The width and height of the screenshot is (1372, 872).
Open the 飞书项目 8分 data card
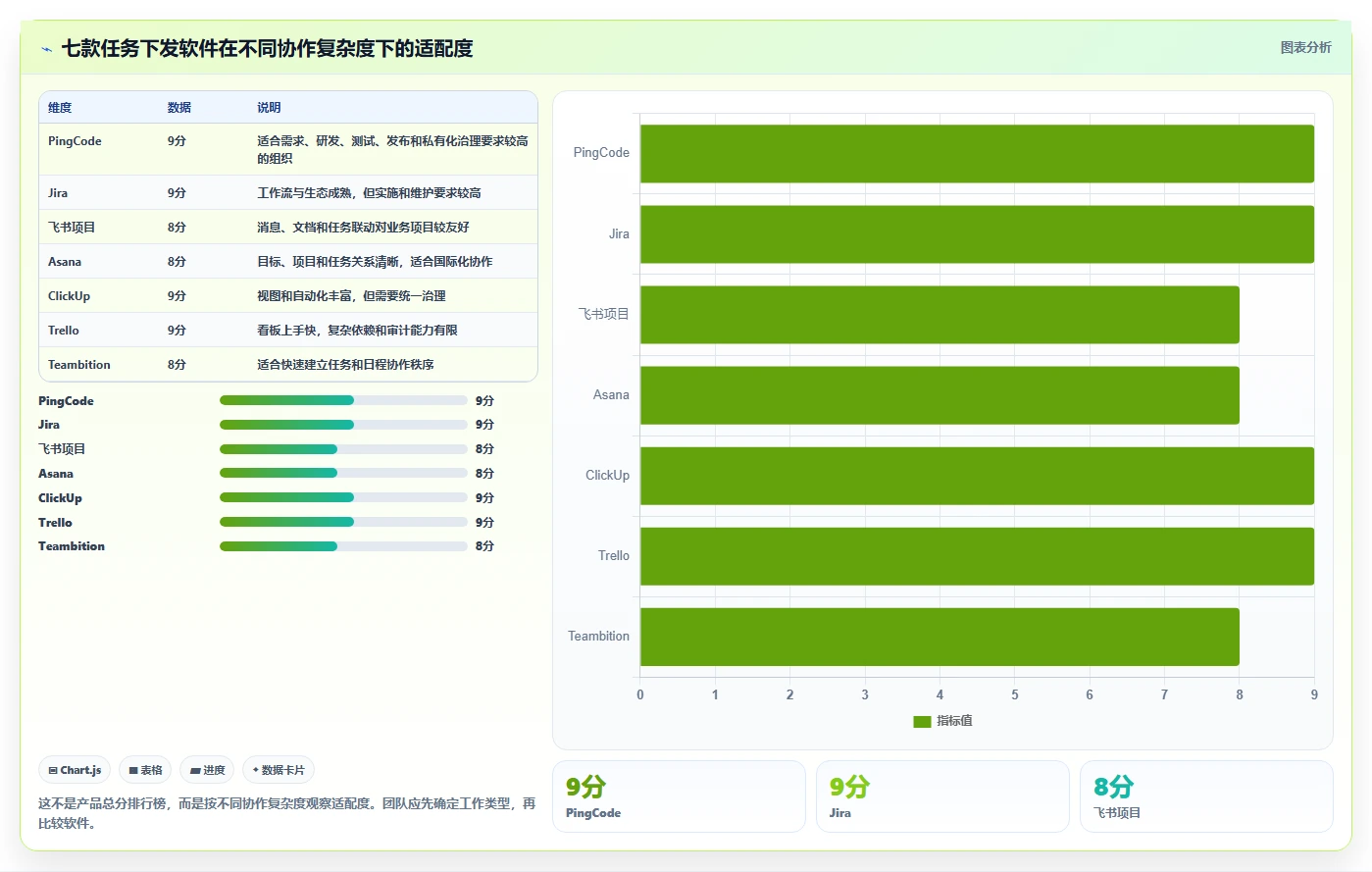click(1206, 796)
